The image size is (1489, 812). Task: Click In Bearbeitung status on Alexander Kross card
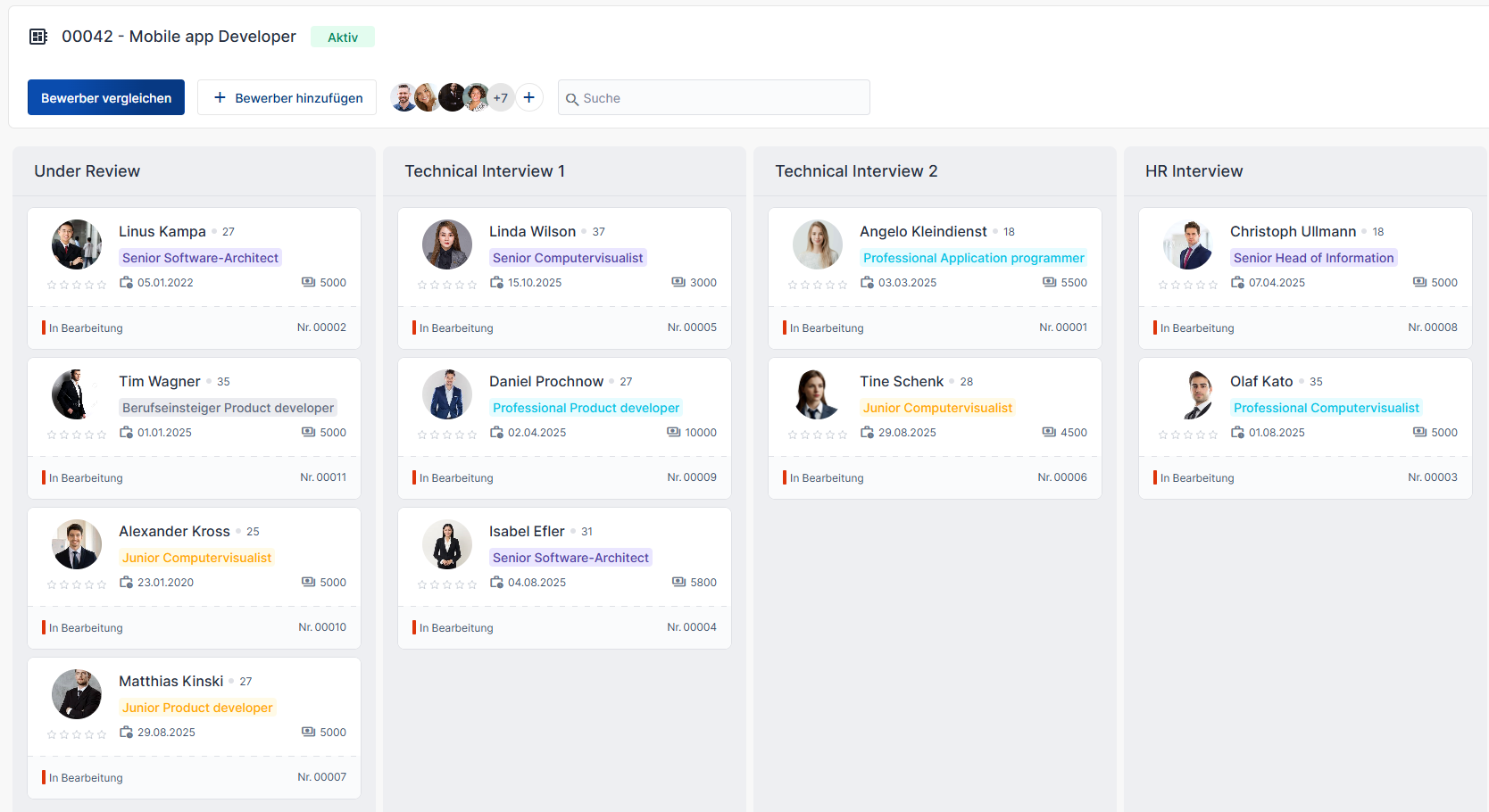pyautogui.click(x=86, y=628)
